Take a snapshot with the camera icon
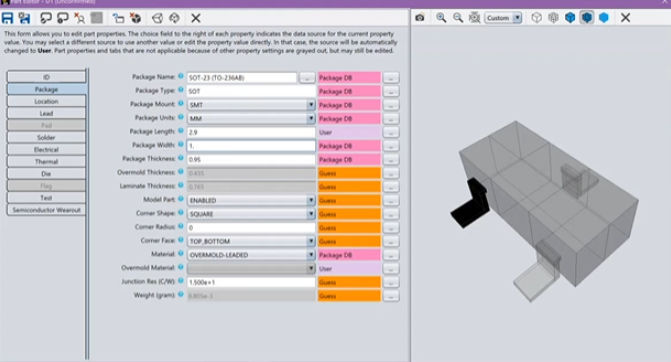The width and height of the screenshot is (671, 362). click(420, 18)
